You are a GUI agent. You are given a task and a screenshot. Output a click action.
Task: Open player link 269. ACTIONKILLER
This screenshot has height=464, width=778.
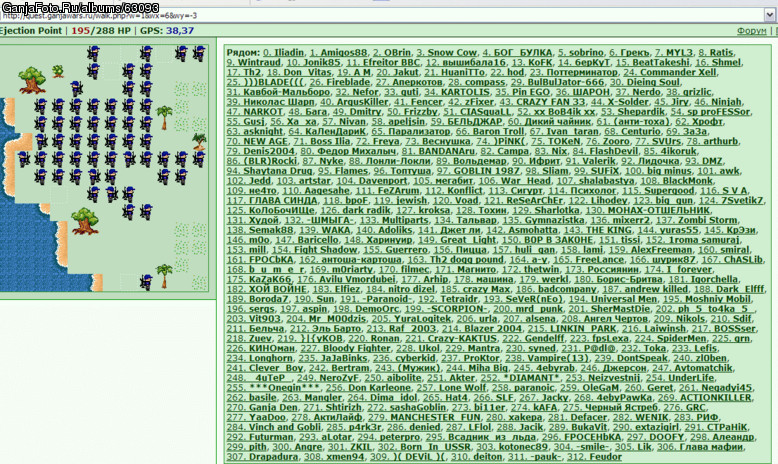[705, 398]
